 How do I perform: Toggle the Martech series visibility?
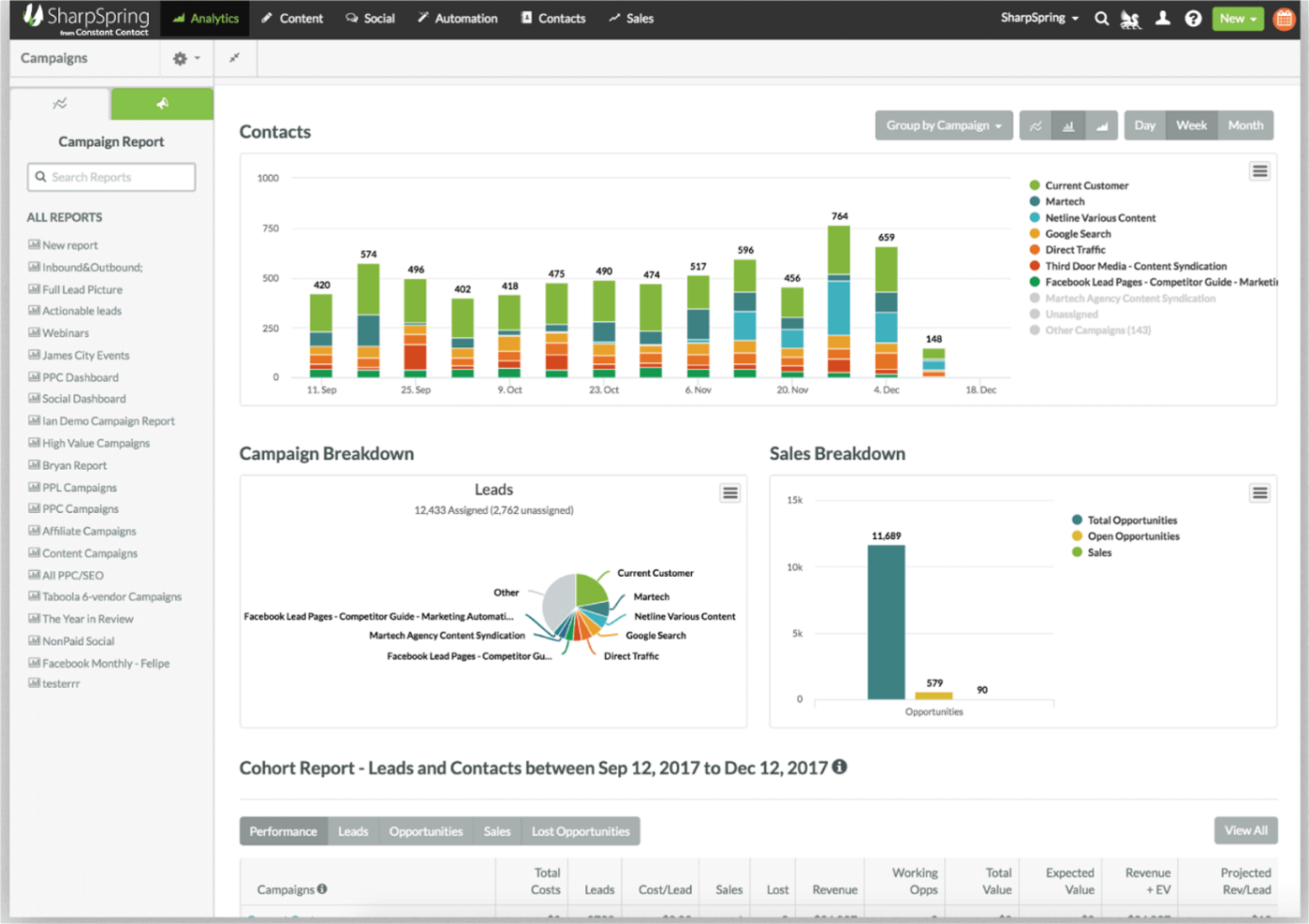1062,201
